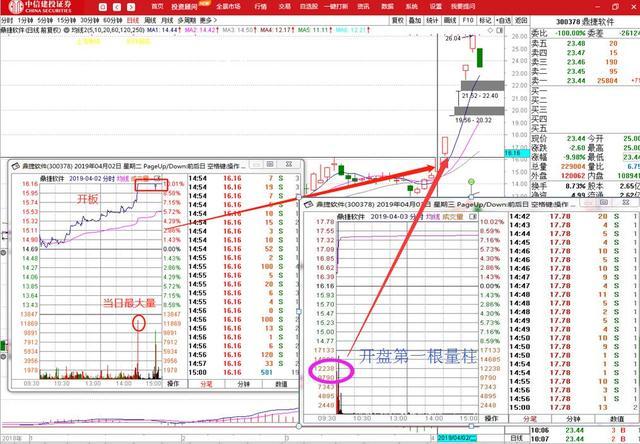The height and width of the screenshot is (444, 640).
Task: Toggle the 成交量 legend in the 04-03 popup
Action: [453, 217]
